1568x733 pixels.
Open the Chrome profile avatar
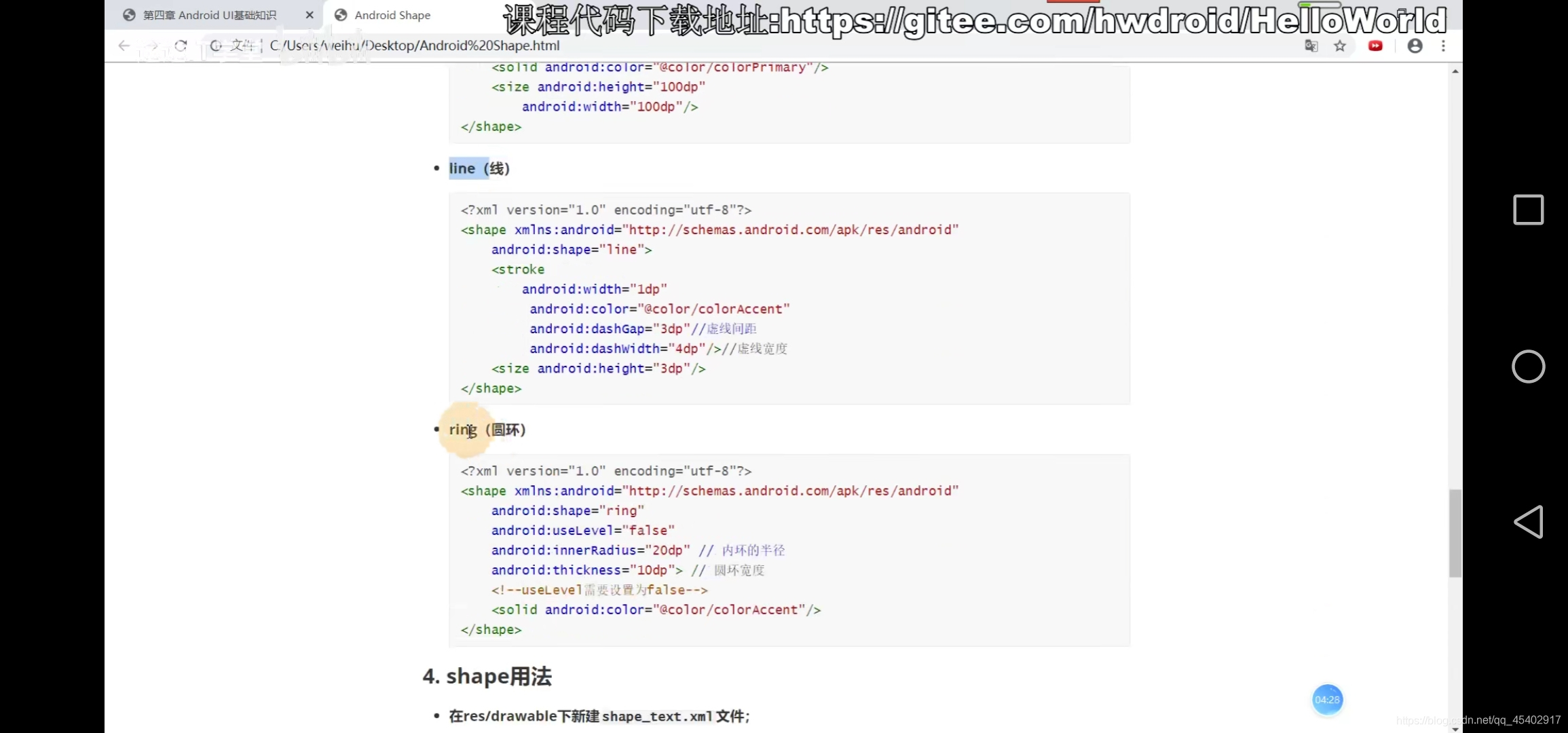(1415, 45)
